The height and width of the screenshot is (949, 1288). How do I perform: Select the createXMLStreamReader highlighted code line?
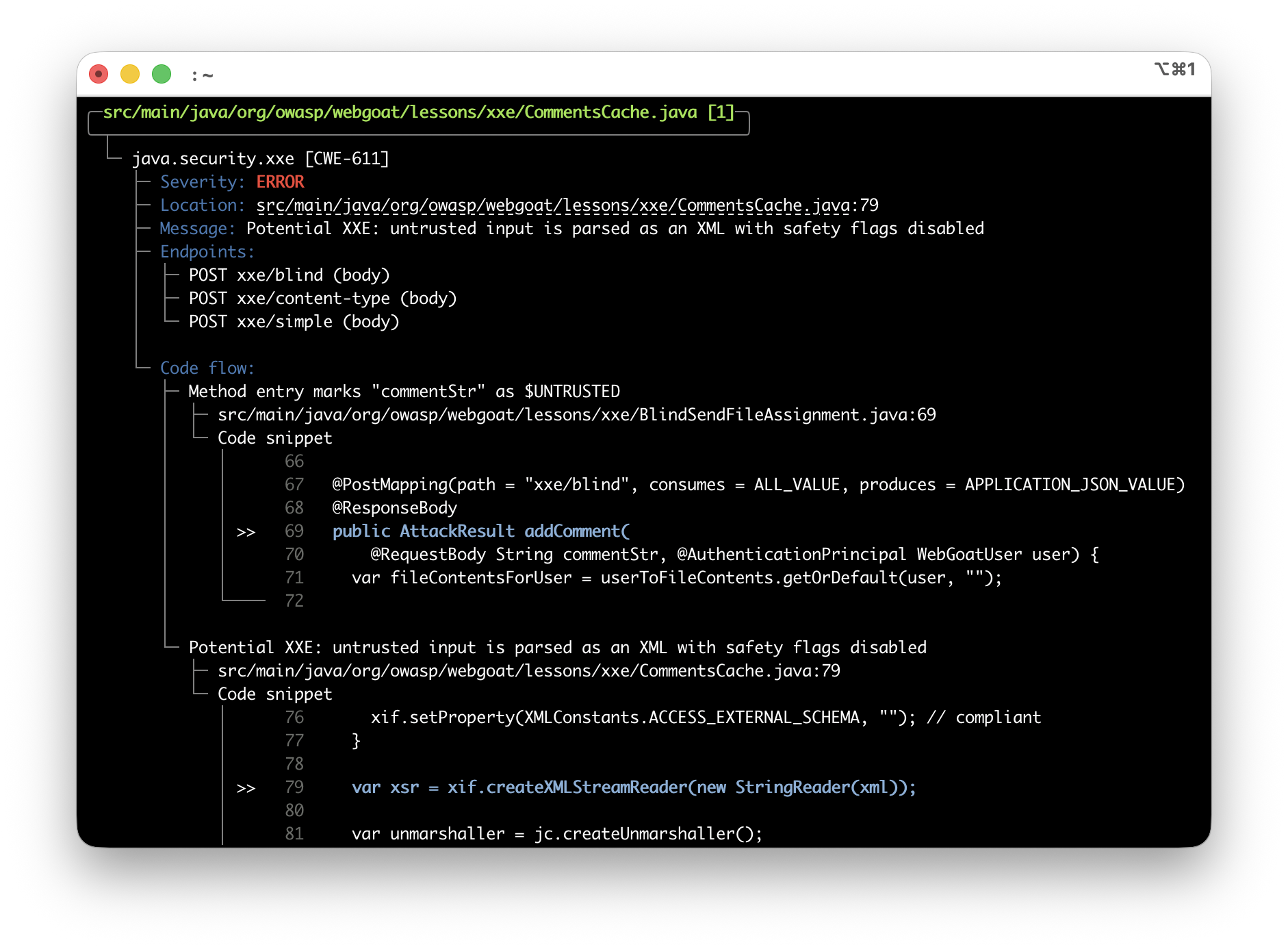click(x=634, y=787)
